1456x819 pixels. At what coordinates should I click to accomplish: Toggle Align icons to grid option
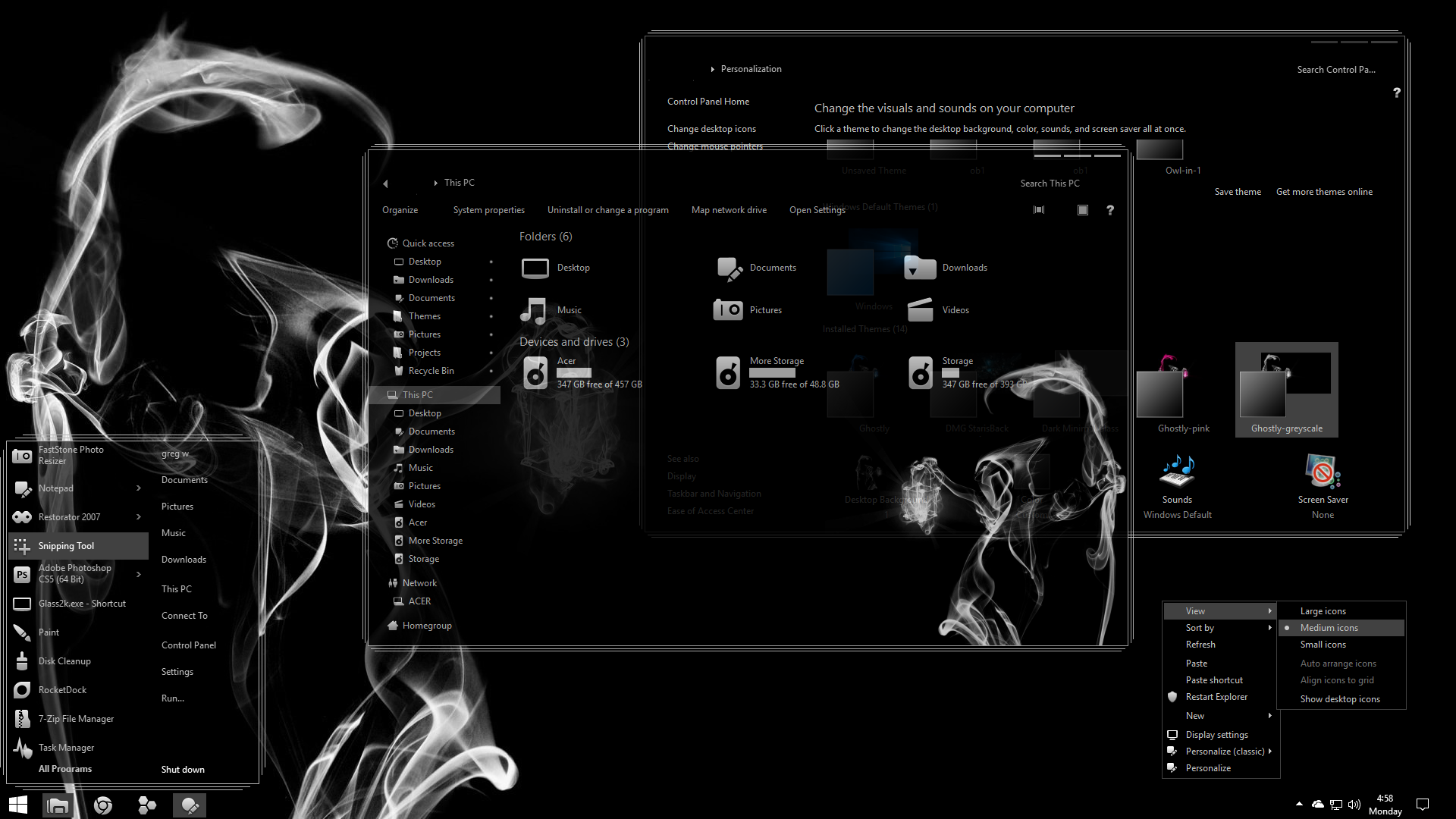[x=1337, y=680]
